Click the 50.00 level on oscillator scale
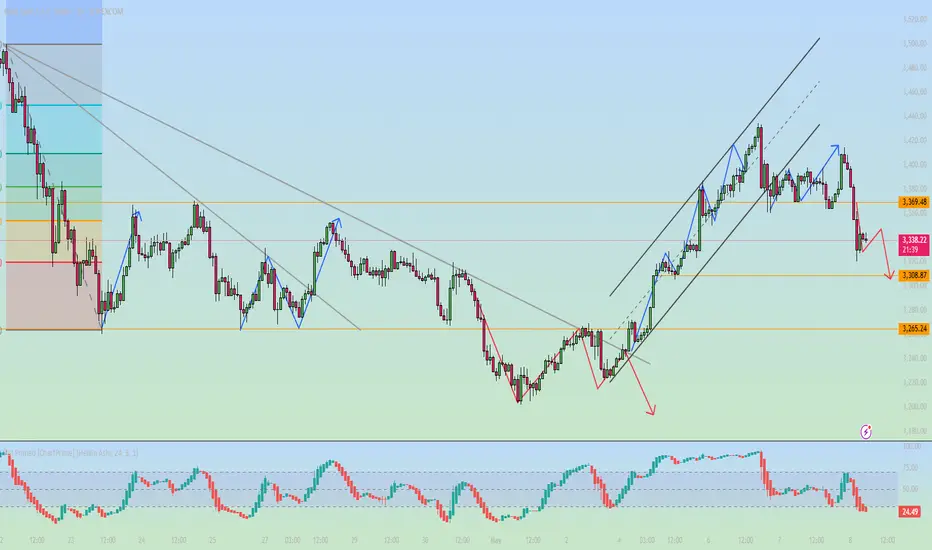 (910, 489)
